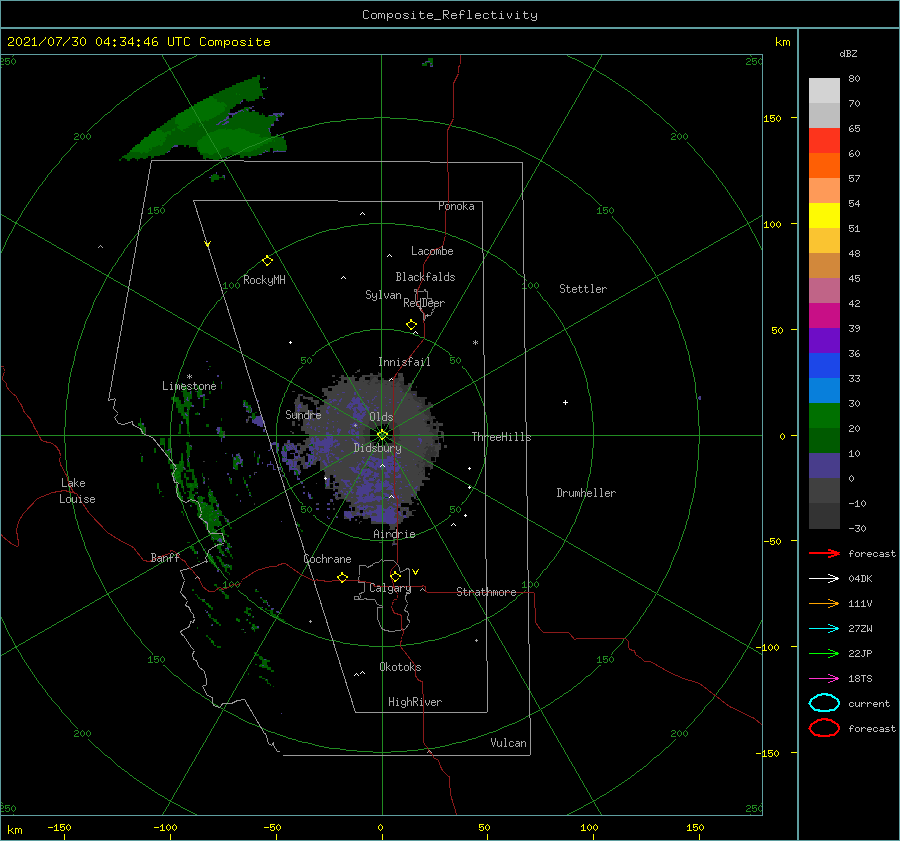Pick the light gray 80 dBZ swatch
Screen dimensions: 900x841
click(x=824, y=91)
